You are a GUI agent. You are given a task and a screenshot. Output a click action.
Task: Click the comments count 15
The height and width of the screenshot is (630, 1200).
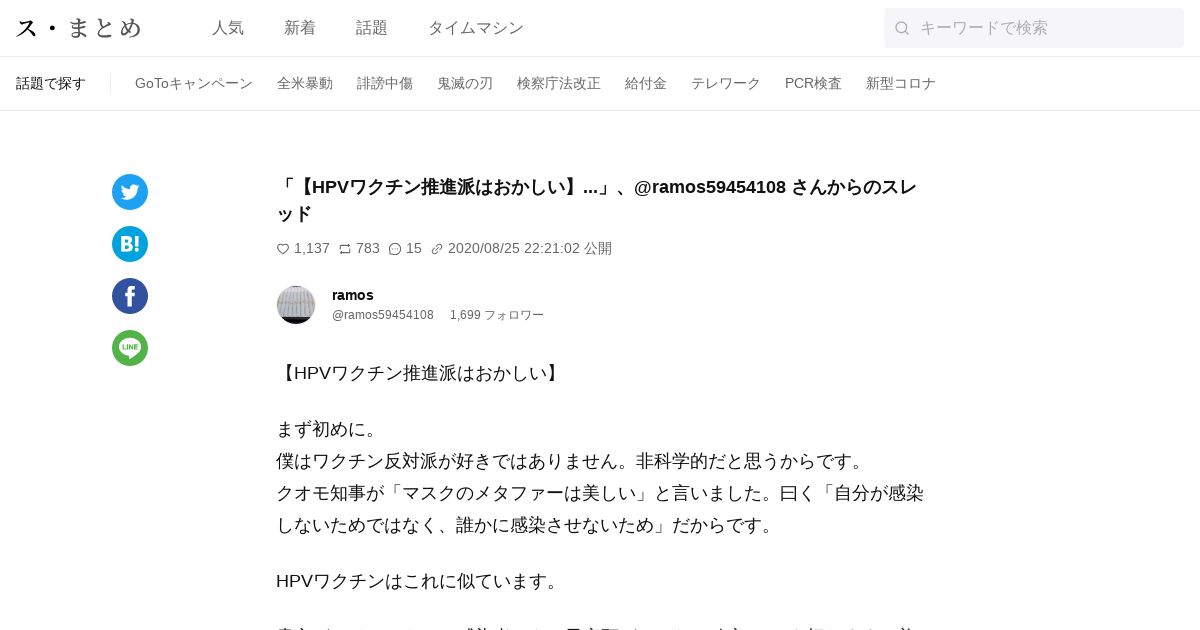tap(405, 248)
